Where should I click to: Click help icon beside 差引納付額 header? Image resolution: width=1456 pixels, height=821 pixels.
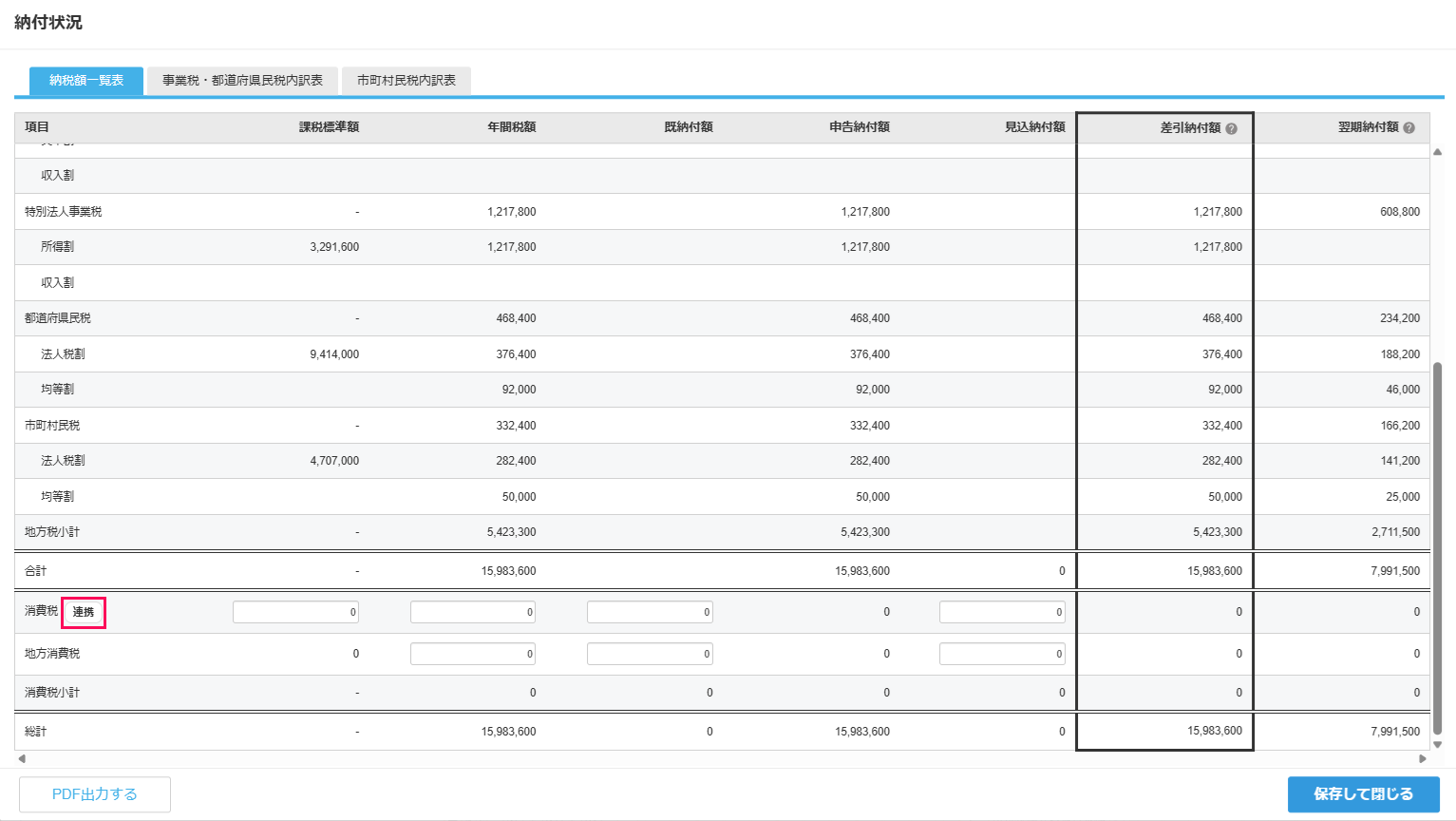coord(1231,128)
